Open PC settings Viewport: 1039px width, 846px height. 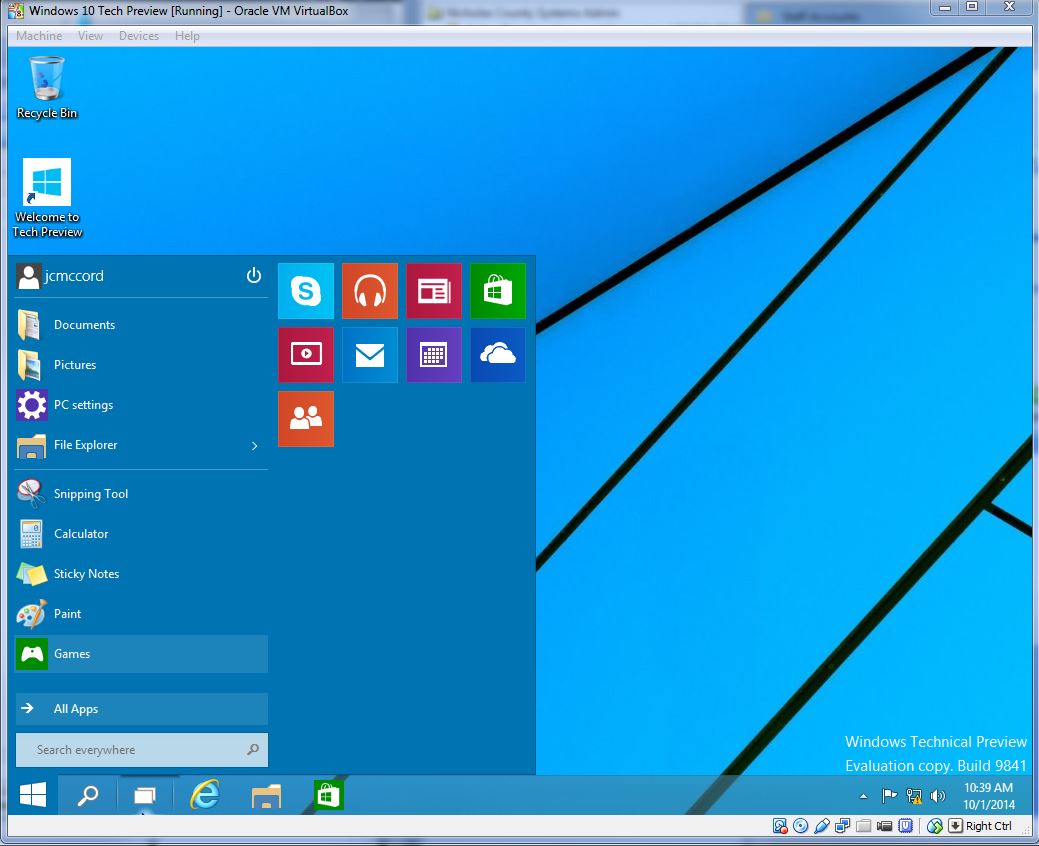tap(141, 405)
